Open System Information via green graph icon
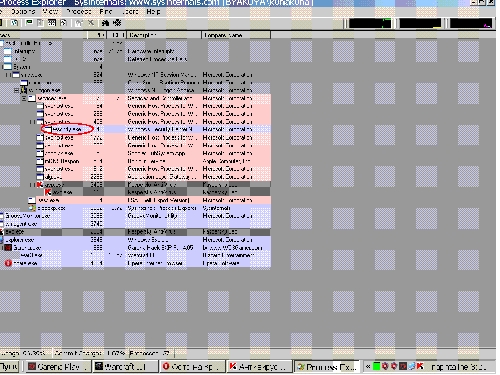 pyautogui.click(x=29, y=23)
